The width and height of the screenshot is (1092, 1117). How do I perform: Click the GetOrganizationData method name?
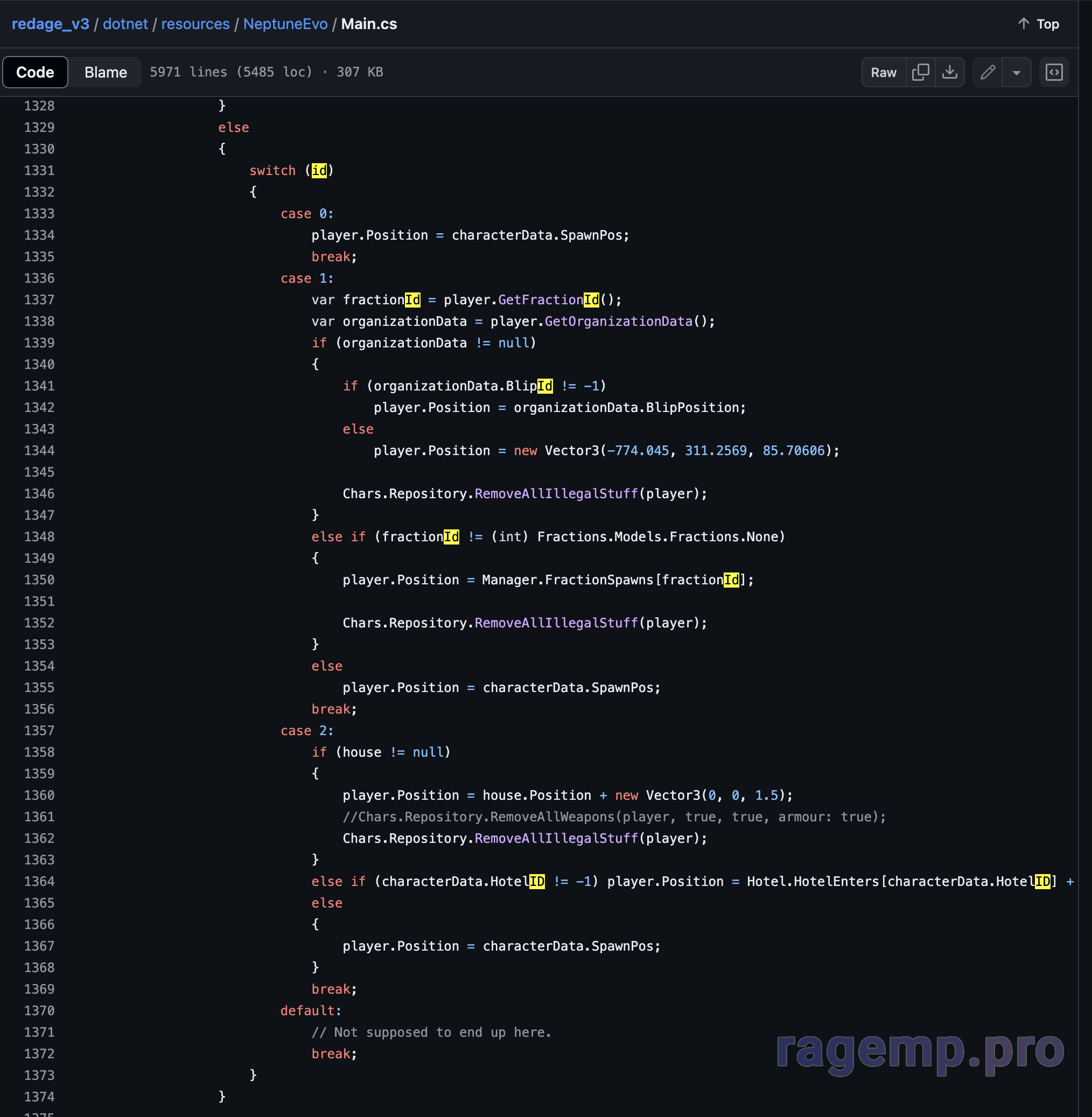pyautogui.click(x=618, y=322)
